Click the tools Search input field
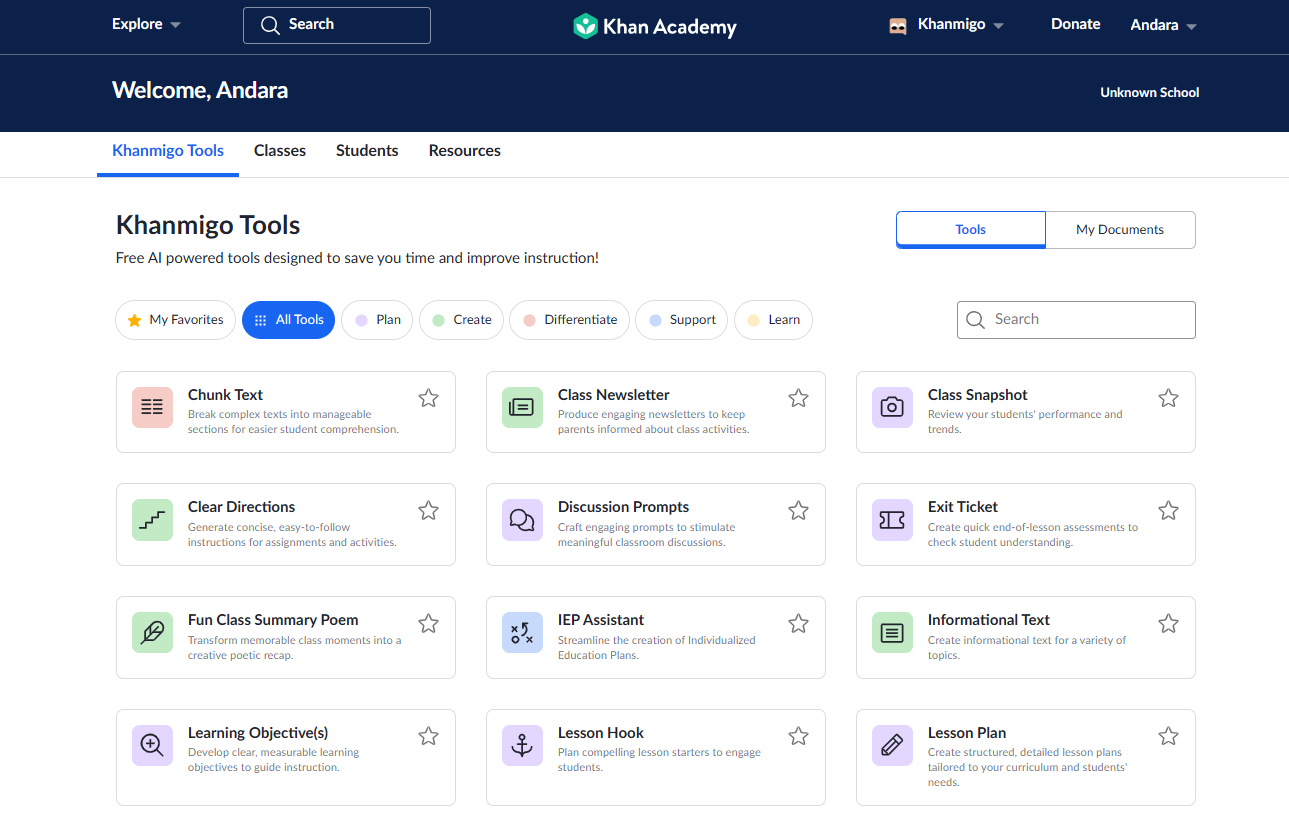This screenshot has width=1289, height=826. (1076, 320)
